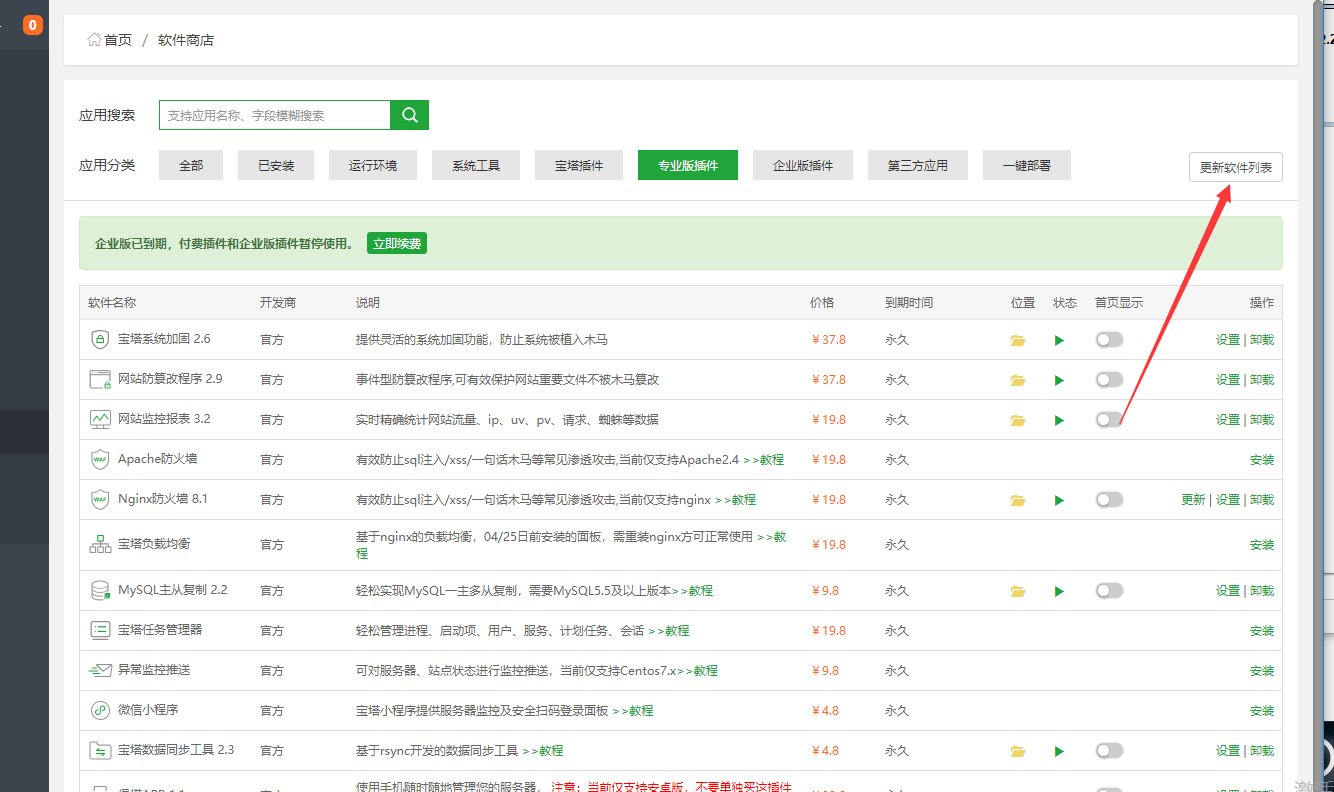Select the 网站监控报表 chart icon
Screen dimensions: 1334x792
coord(99,419)
